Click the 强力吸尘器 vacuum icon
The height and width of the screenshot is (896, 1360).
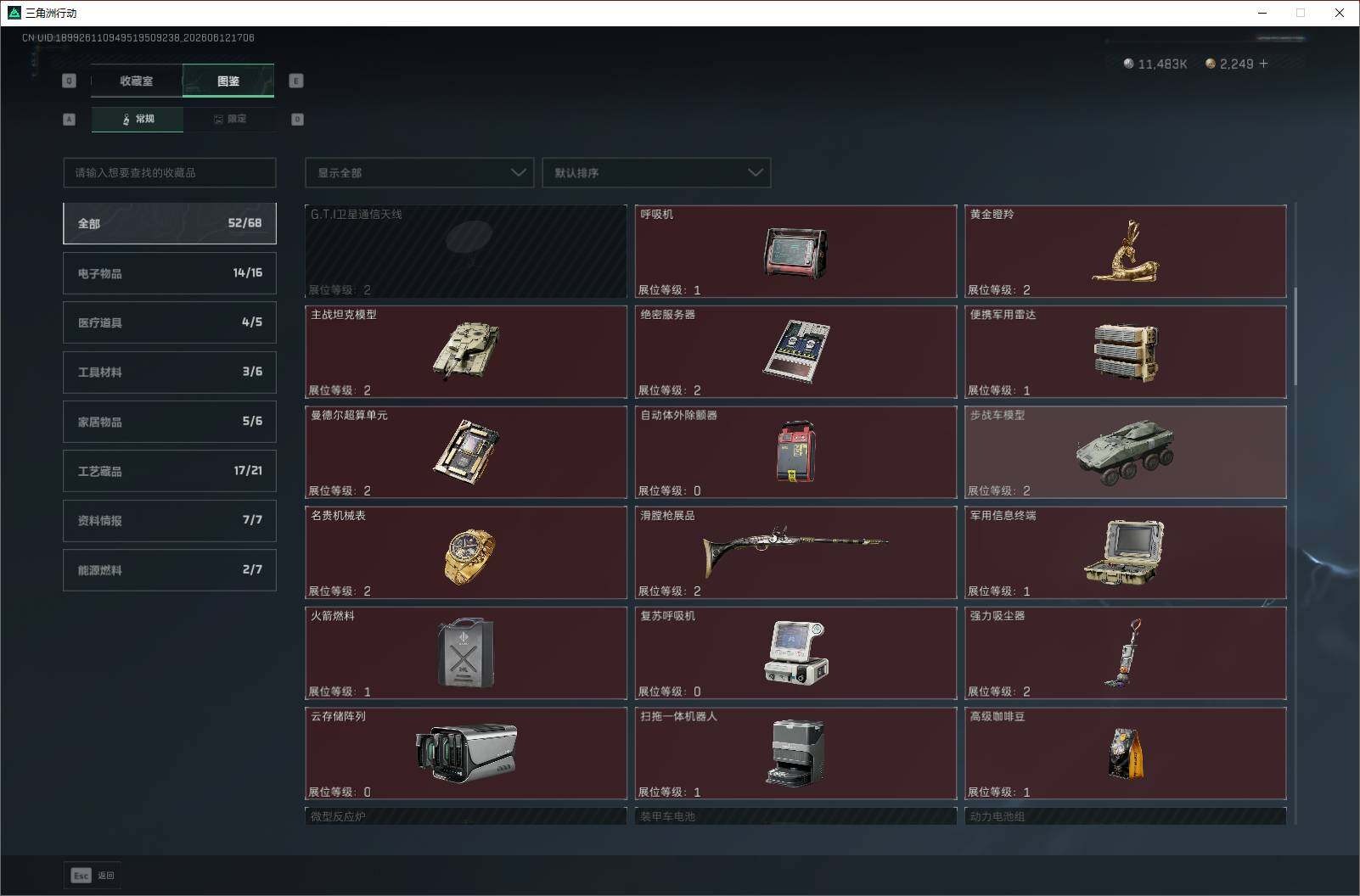tap(1123, 652)
